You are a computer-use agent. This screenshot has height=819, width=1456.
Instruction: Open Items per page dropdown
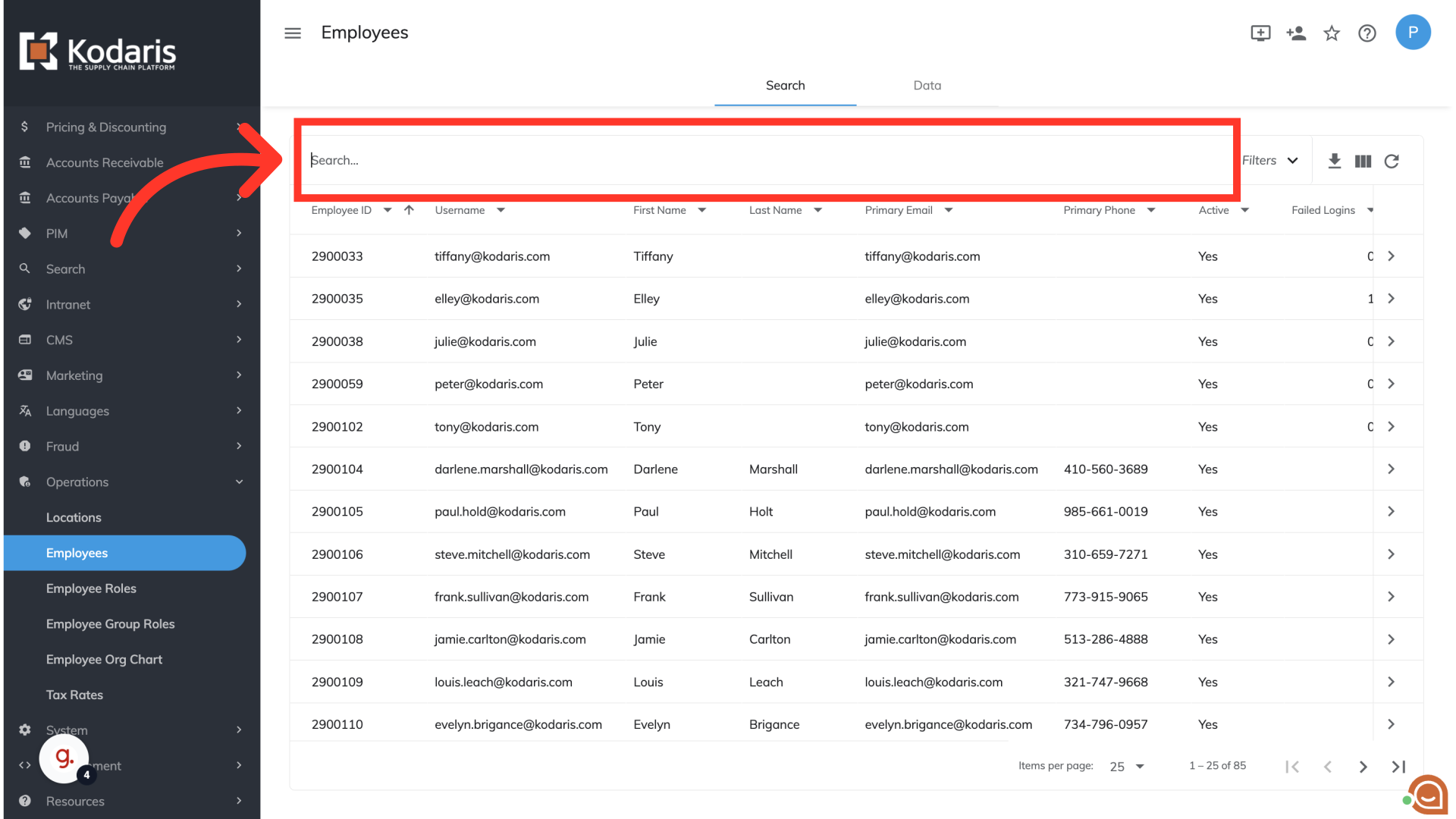click(x=1126, y=767)
